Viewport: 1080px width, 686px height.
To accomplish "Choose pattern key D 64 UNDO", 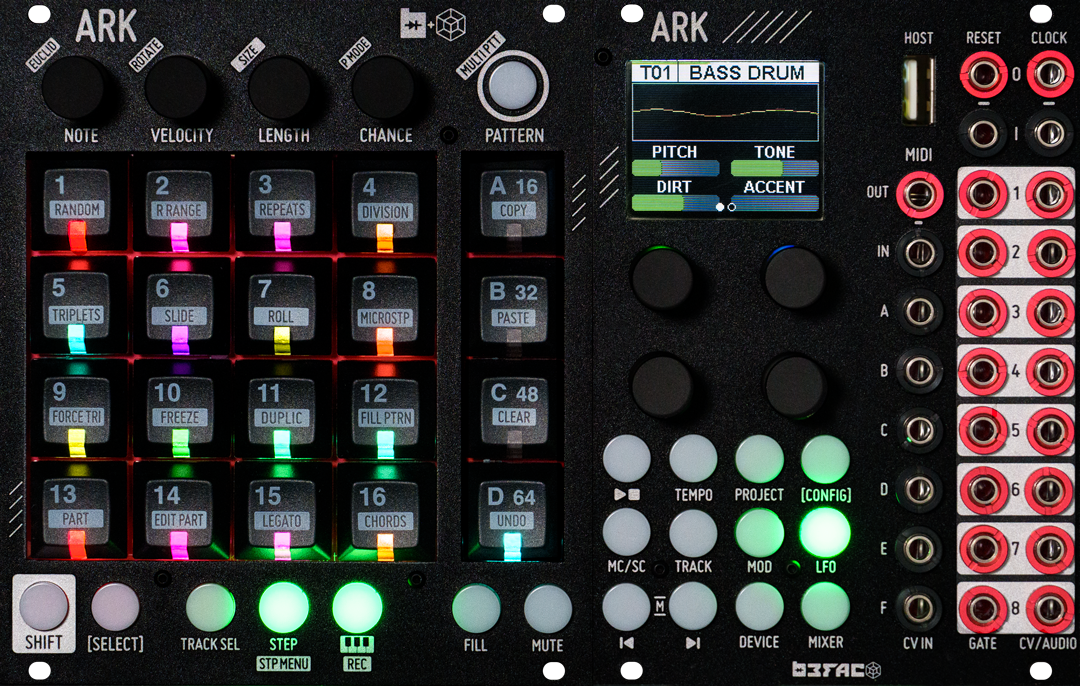I will tap(512, 514).
